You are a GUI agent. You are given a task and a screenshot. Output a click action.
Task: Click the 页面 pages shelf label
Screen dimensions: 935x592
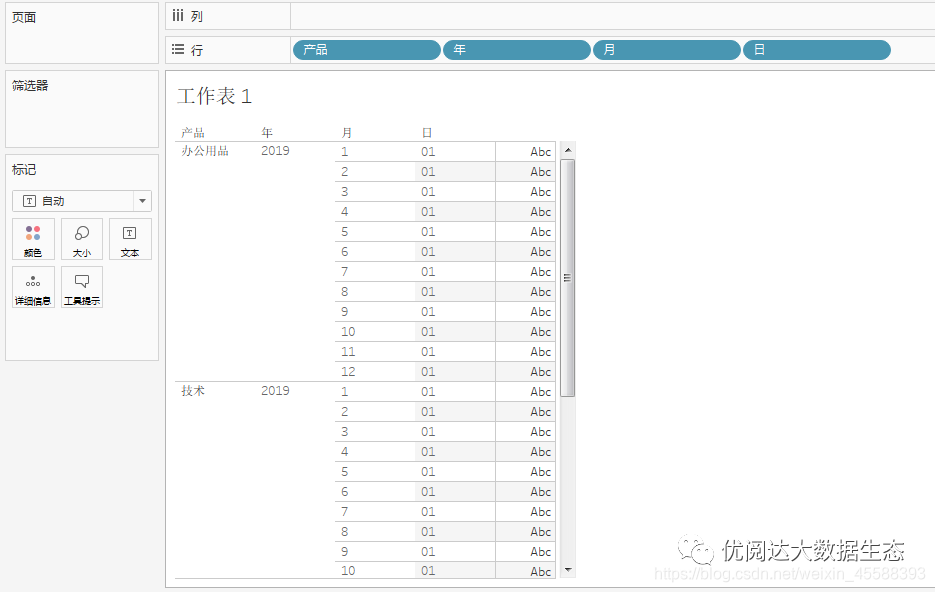coord(24,17)
